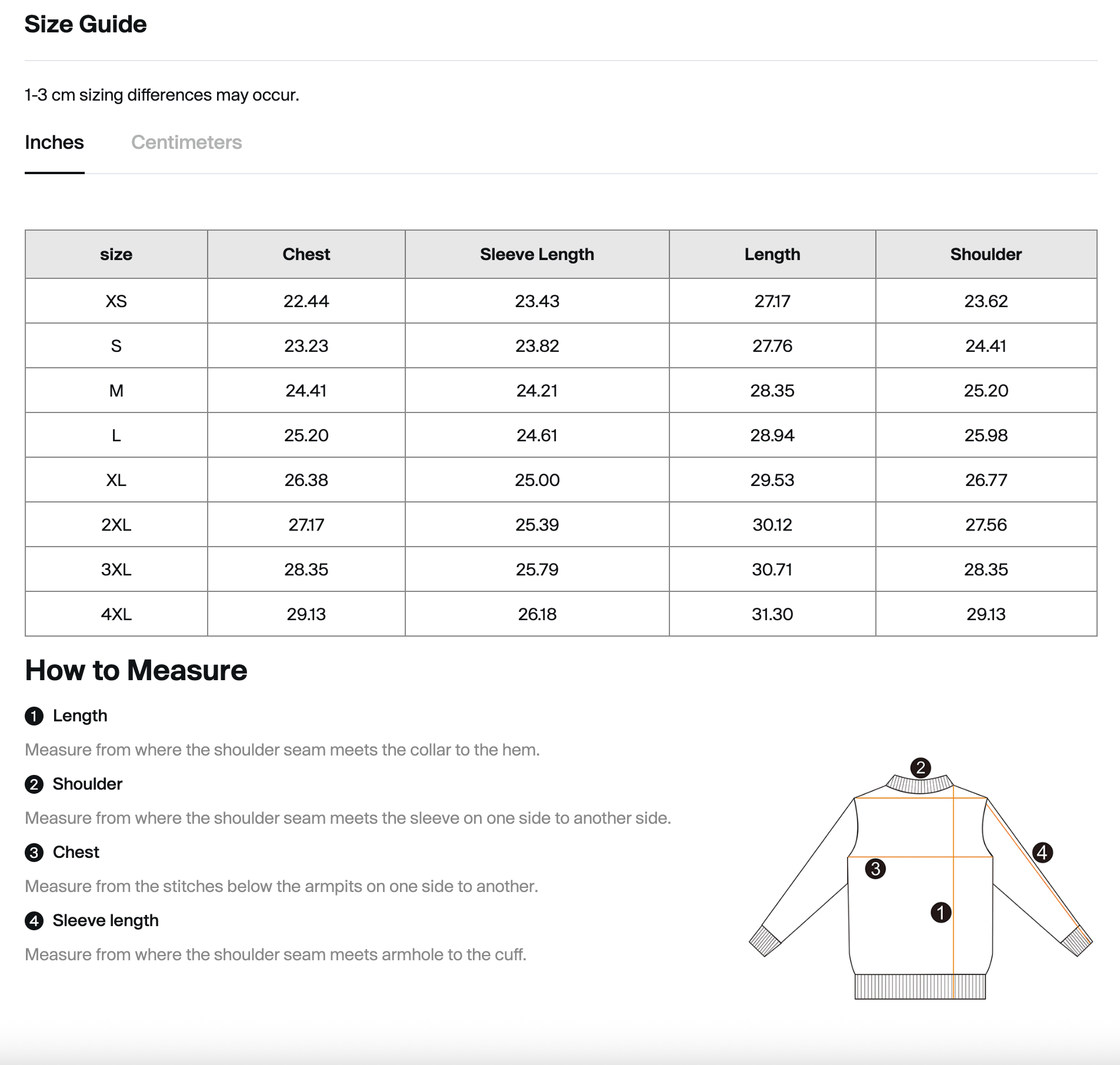Select the Inches tab
1120x1065 pixels.
pos(54,142)
